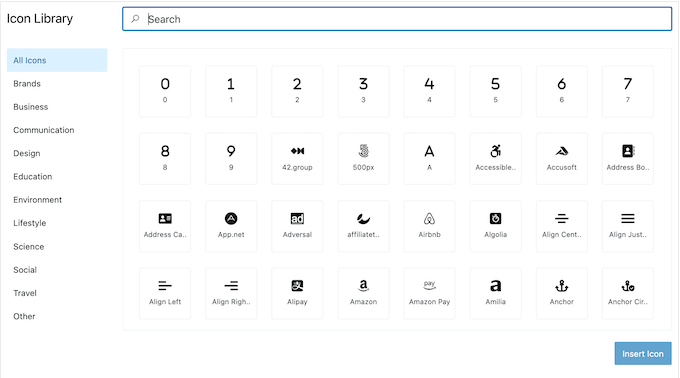Select the Align Center icon

(562, 226)
